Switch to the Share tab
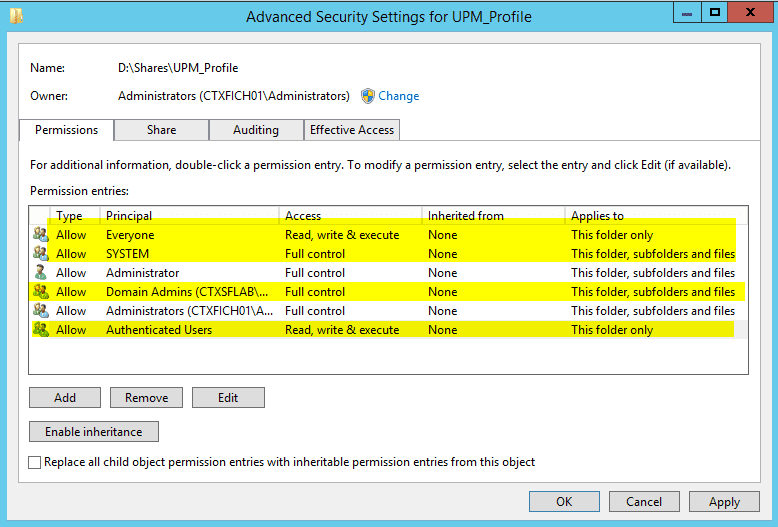This screenshot has width=778, height=527. [x=161, y=130]
